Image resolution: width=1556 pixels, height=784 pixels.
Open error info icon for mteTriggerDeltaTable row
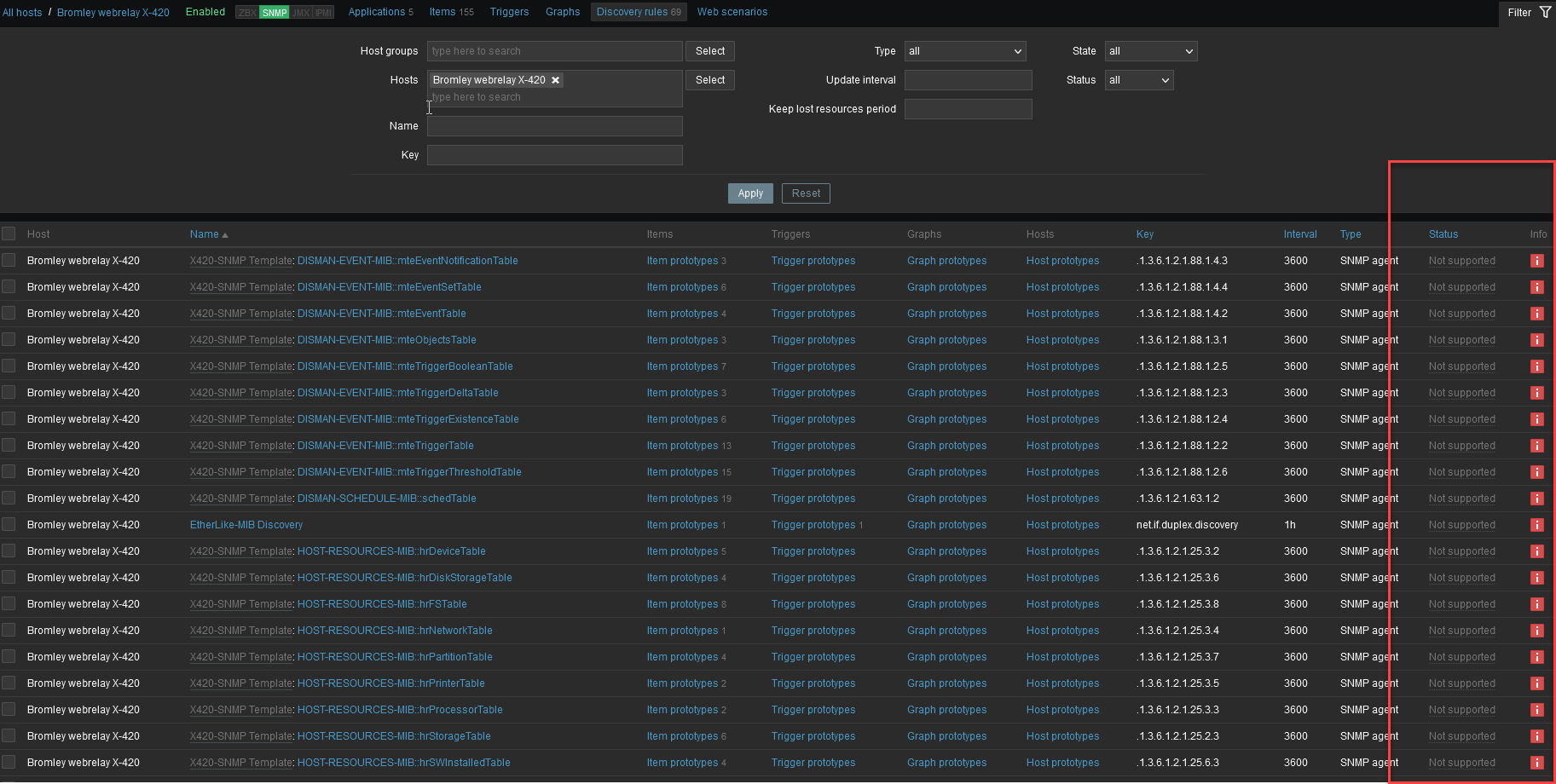[x=1537, y=393]
